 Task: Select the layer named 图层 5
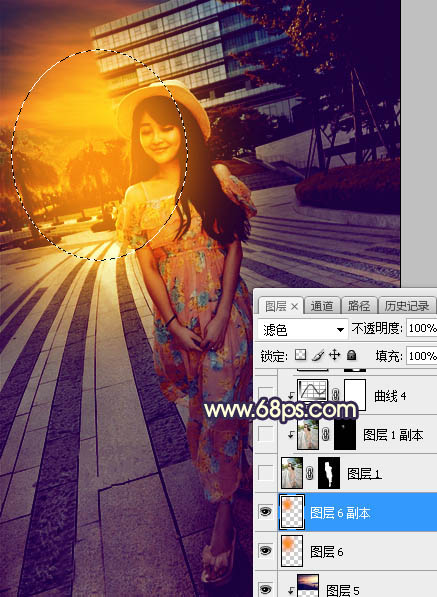pyautogui.click(x=343, y=591)
